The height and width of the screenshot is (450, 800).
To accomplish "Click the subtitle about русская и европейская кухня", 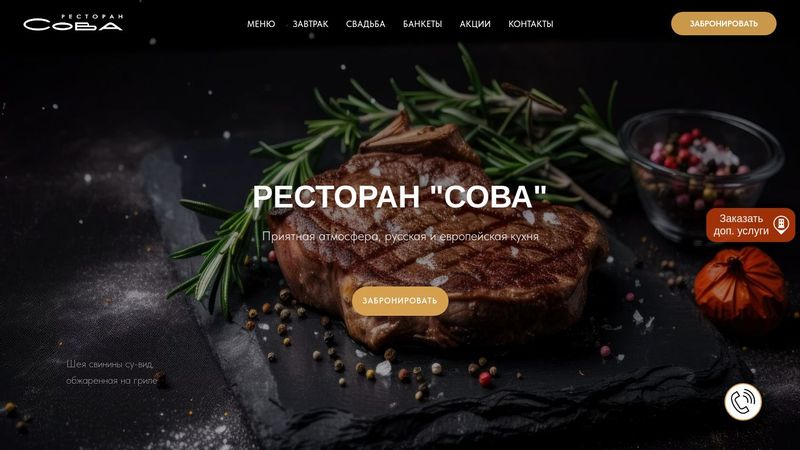I will [401, 236].
